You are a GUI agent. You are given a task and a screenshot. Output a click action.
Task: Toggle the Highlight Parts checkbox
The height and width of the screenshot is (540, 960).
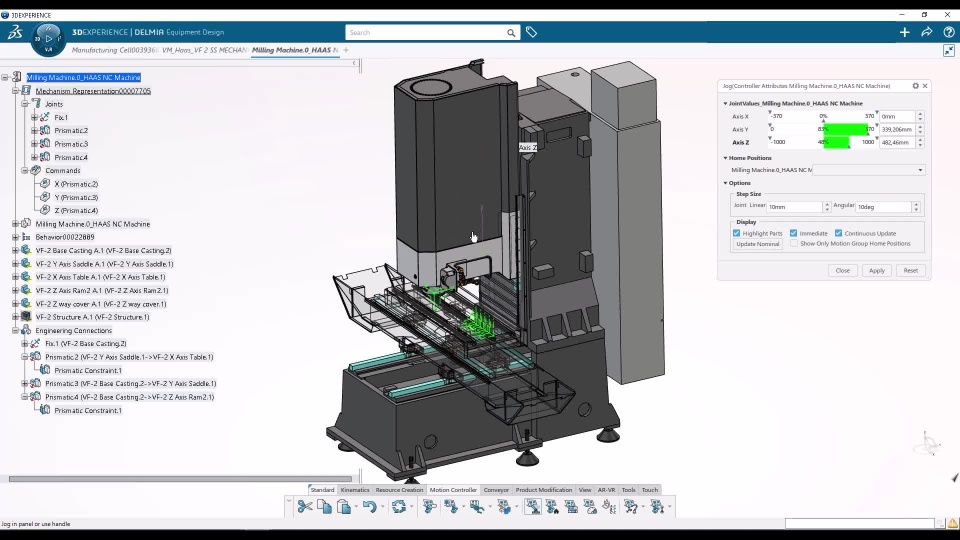click(737, 233)
